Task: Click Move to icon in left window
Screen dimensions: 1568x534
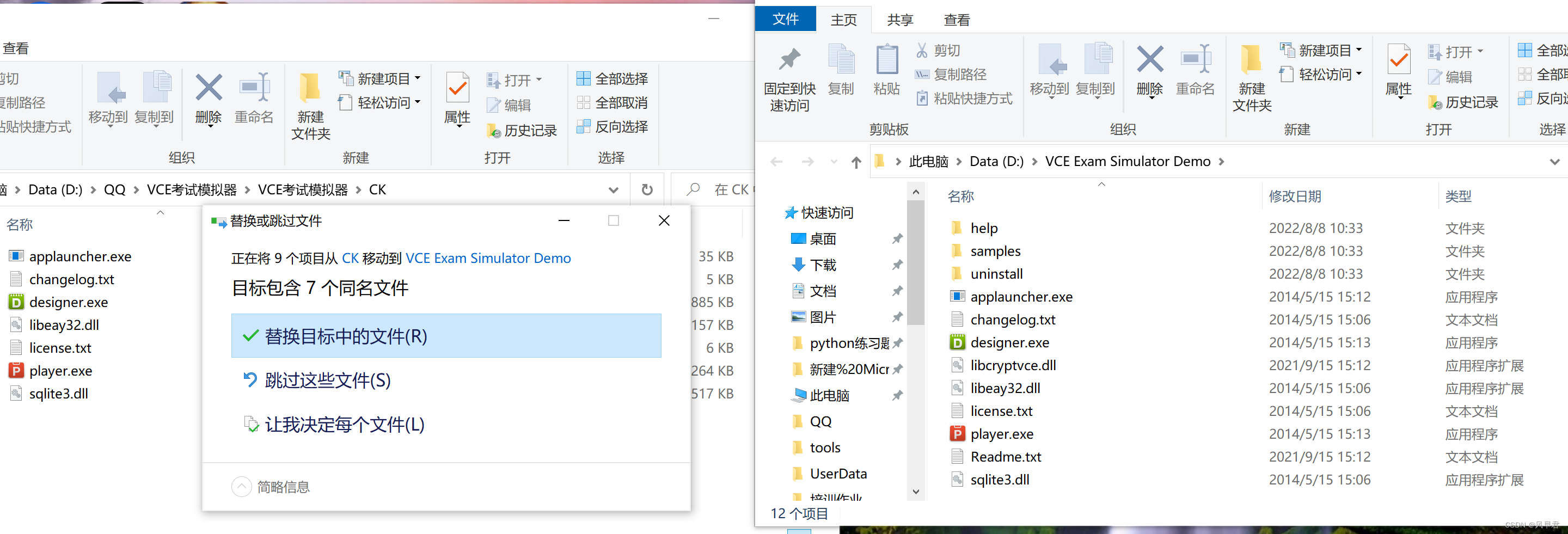Action: [108, 98]
